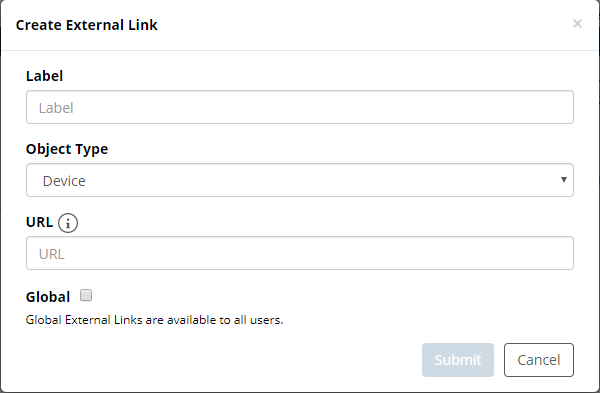
Task: Tick the box next to Global
Action: click(86, 295)
